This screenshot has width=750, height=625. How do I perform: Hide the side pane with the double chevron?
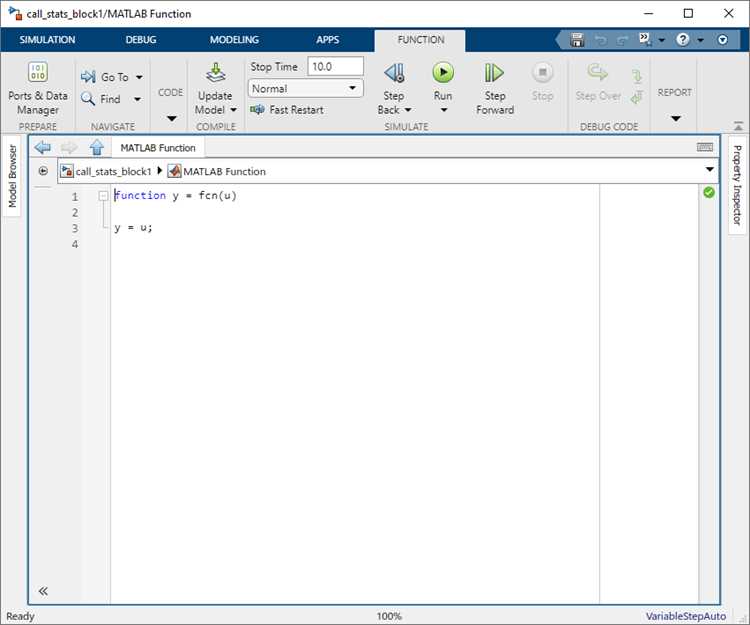(x=43, y=592)
